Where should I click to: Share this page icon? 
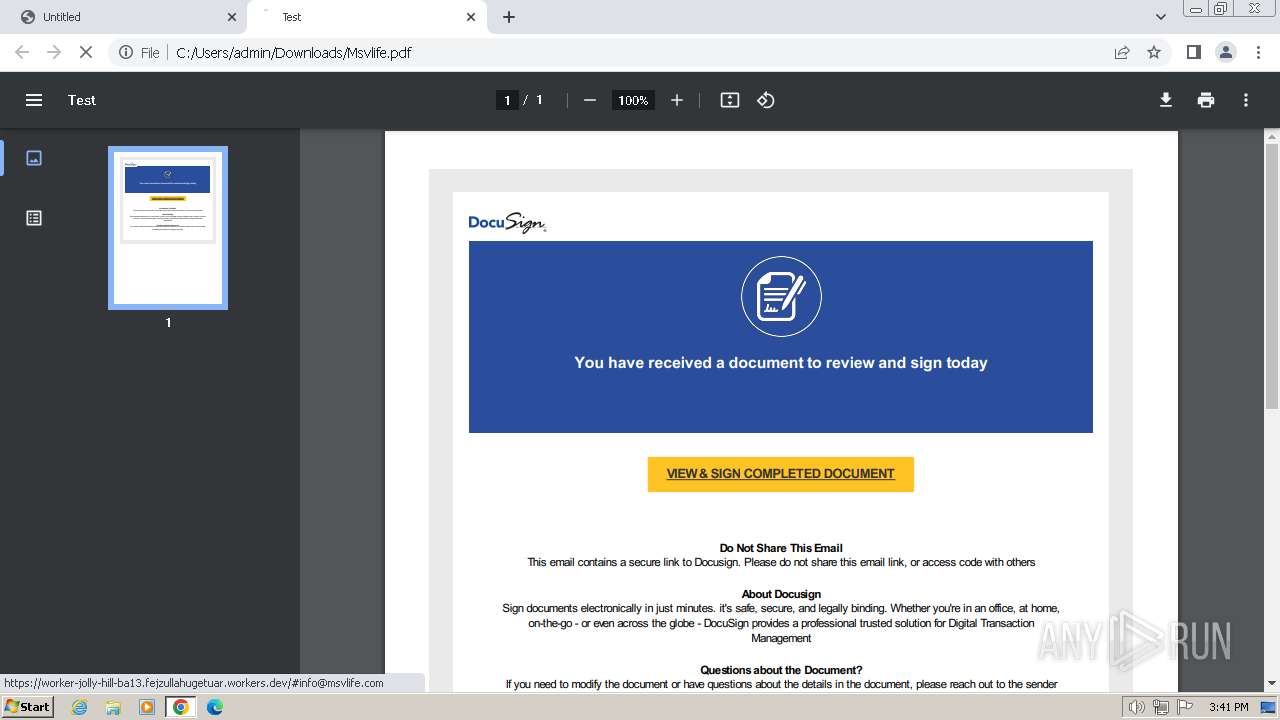(1122, 52)
